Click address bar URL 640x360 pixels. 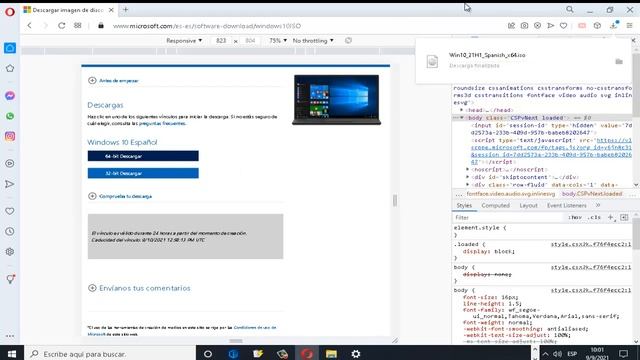tap(207, 26)
